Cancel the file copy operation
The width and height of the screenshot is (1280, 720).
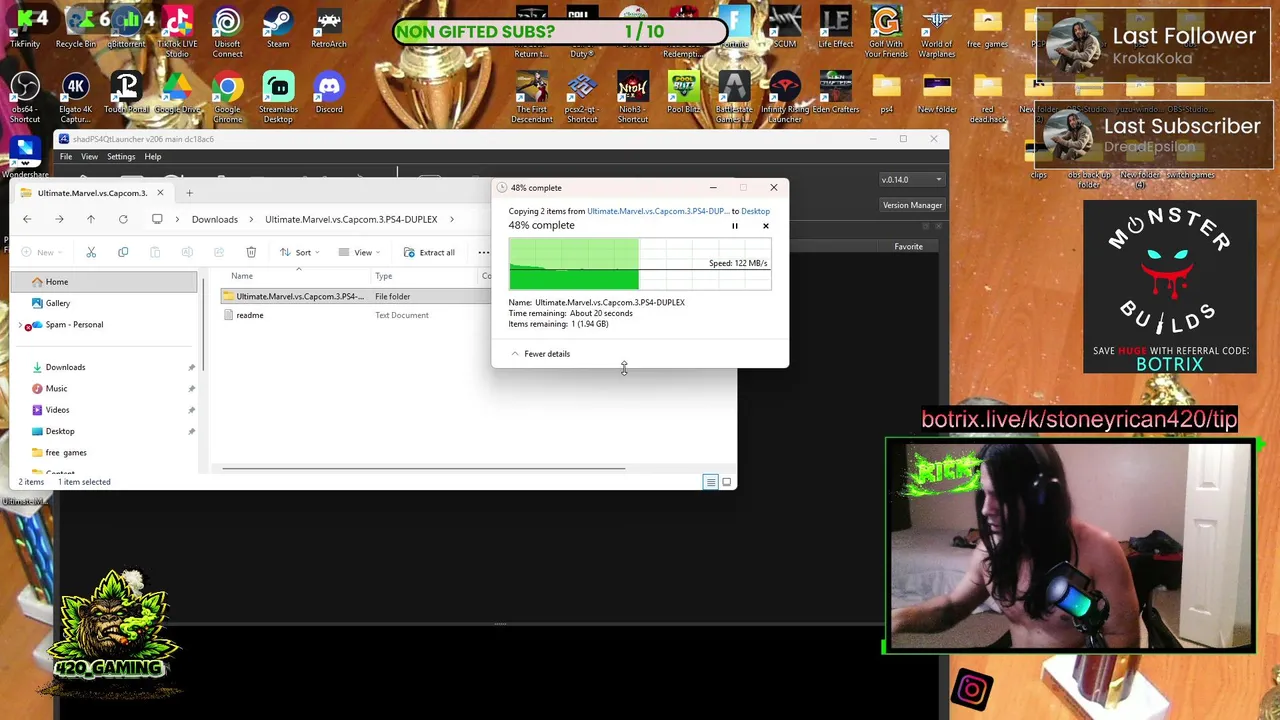click(x=766, y=226)
